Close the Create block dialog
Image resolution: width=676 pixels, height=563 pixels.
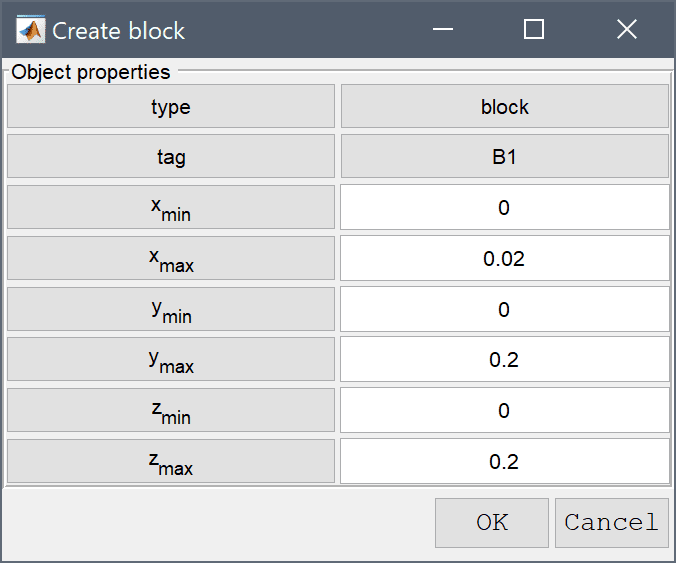tap(626, 30)
